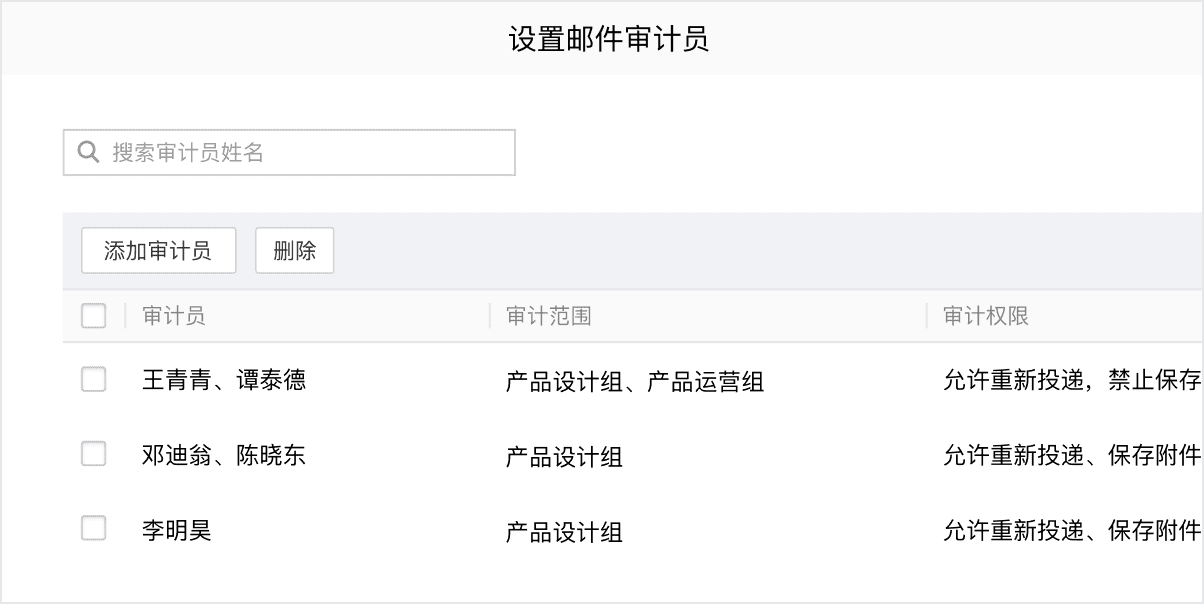Click the 审计权限 column header
This screenshot has height=604, width=1204.
click(x=986, y=316)
